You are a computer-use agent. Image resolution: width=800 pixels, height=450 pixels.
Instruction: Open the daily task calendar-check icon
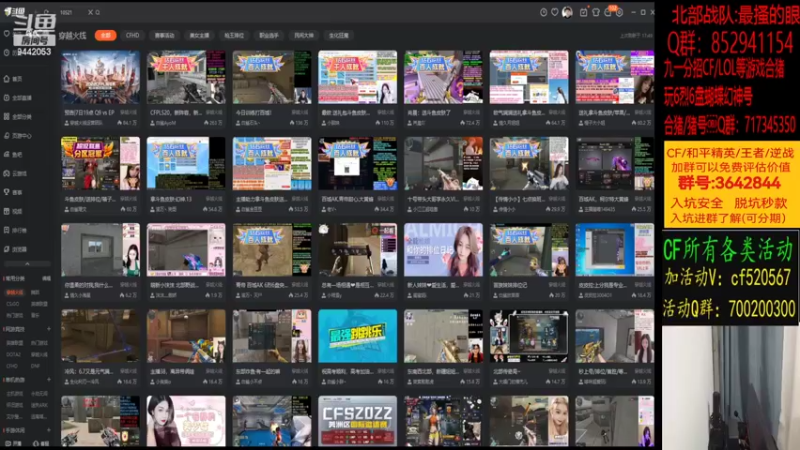coord(583,12)
